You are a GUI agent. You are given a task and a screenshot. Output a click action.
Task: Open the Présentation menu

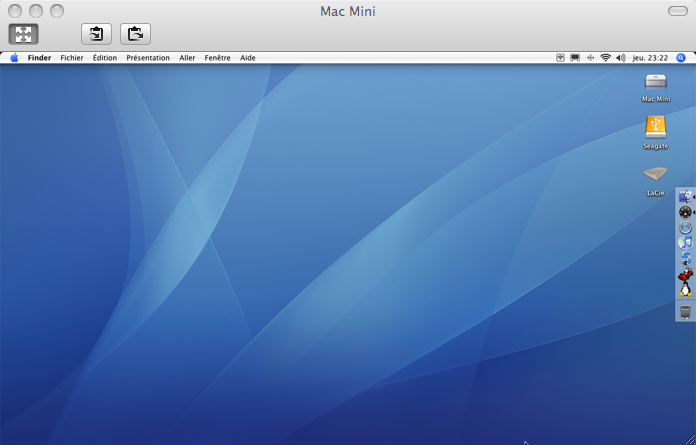148,58
